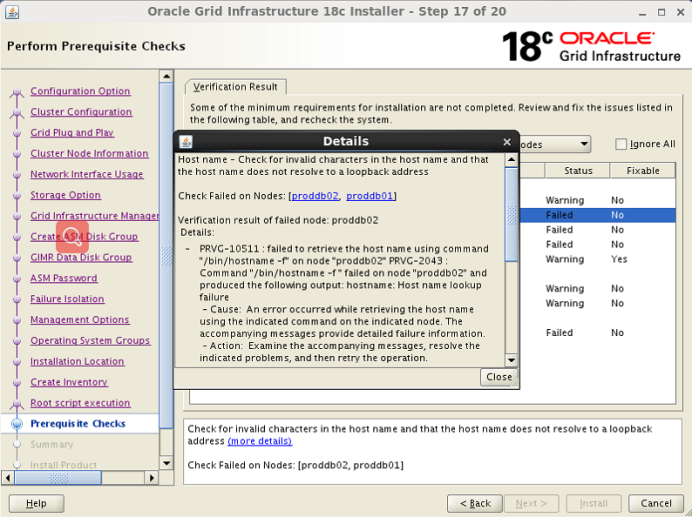This screenshot has width=692, height=518.
Task: Close the Details dialog with X
Action: pos(507,142)
